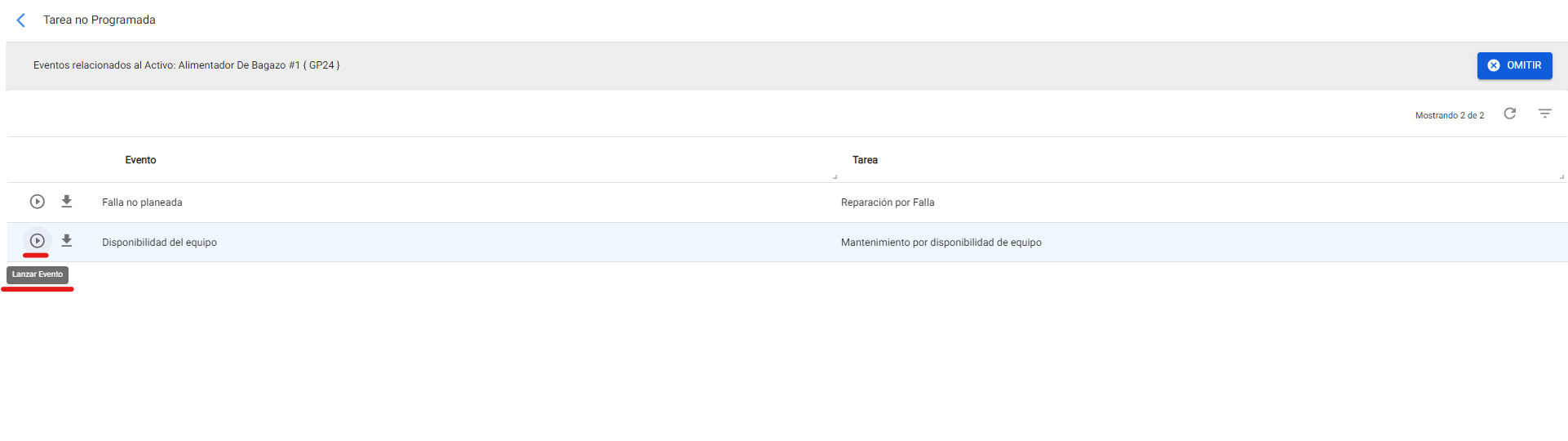Grab the Tarea column resize handle
The height and width of the screenshot is (441, 1568).
click(1561, 176)
